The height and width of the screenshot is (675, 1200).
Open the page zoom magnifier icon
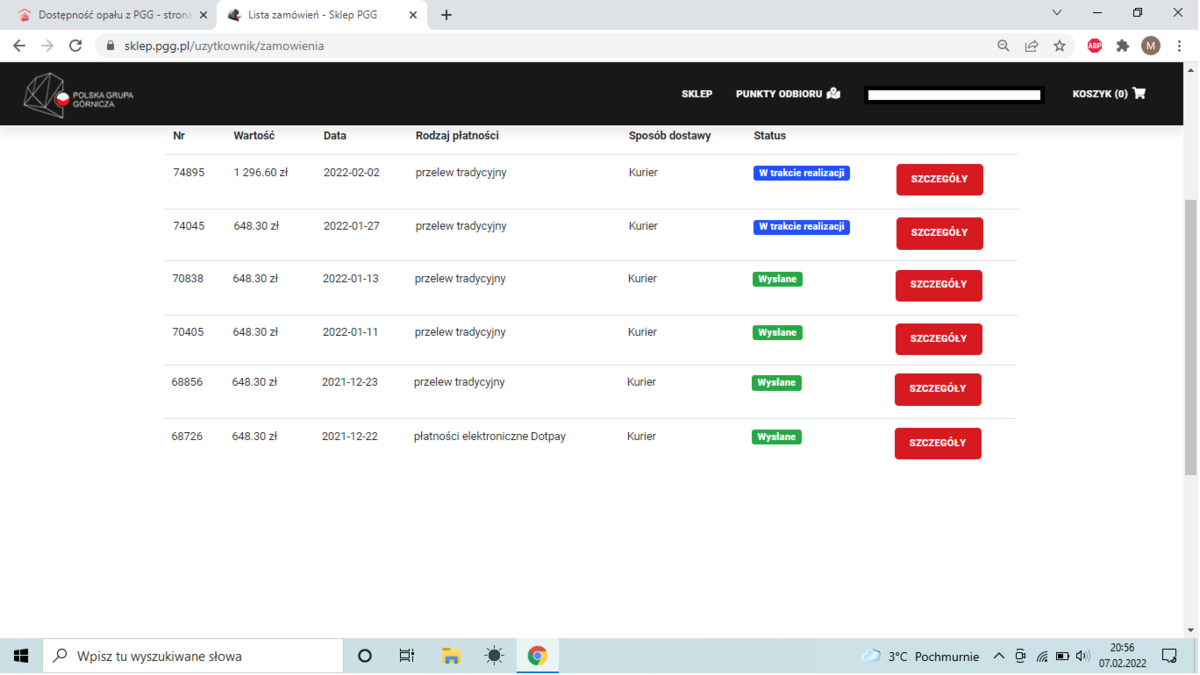coord(1003,46)
